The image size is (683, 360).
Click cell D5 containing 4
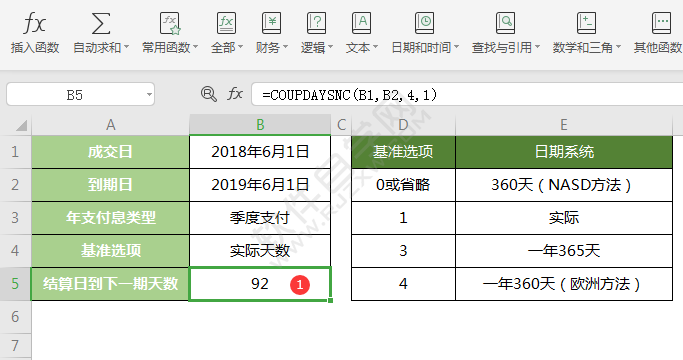403,284
